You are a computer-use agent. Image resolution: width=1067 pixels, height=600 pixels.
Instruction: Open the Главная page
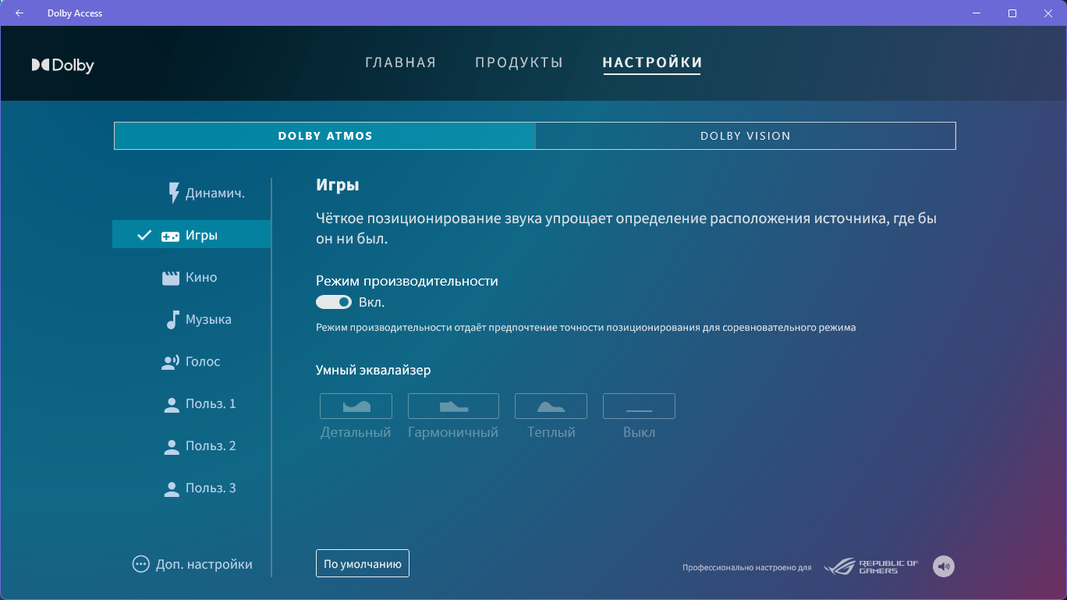401,63
